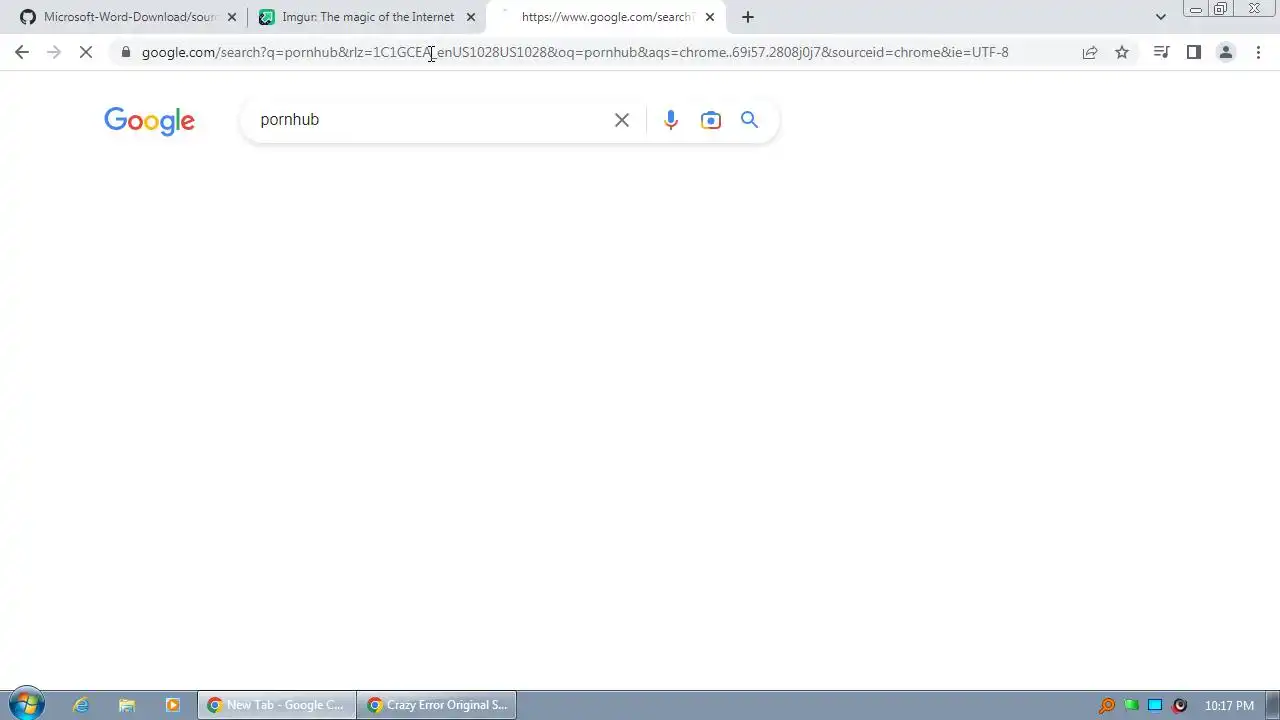Click the address bar URL
Viewport: 1280px width, 720px height.
pyautogui.click(x=575, y=52)
